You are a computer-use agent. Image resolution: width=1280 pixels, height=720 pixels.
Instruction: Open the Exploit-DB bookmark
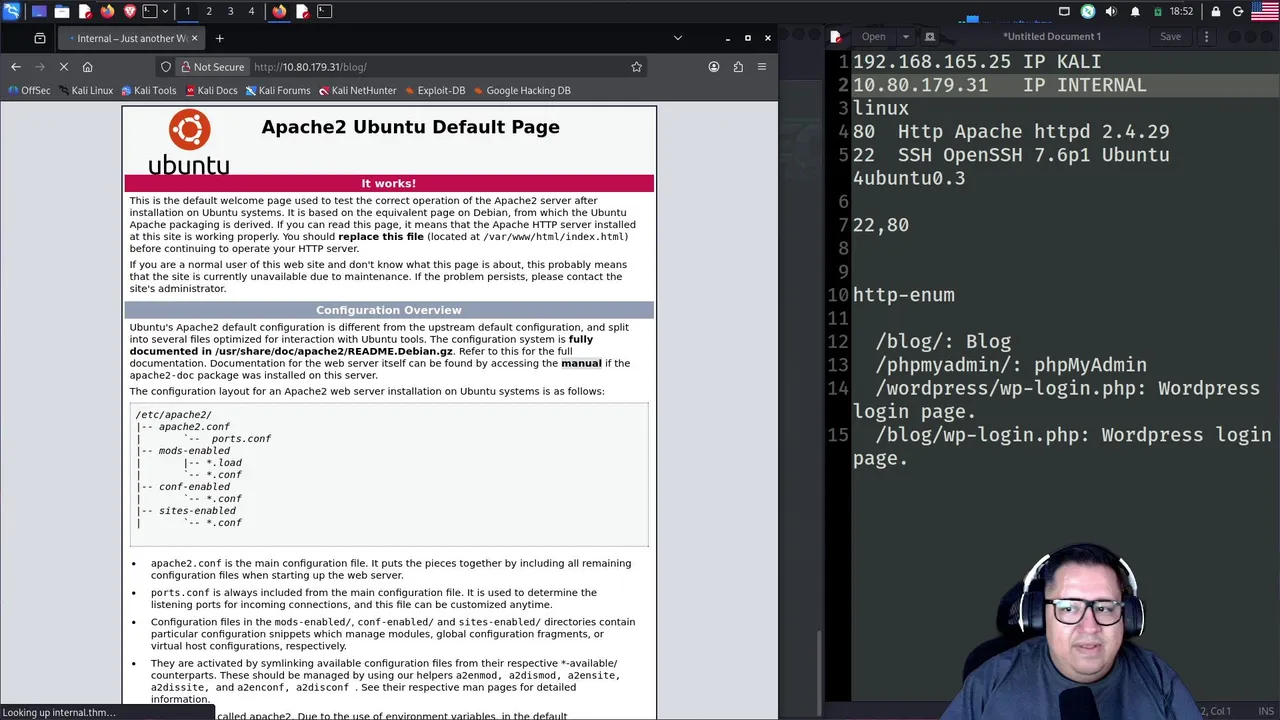435,90
